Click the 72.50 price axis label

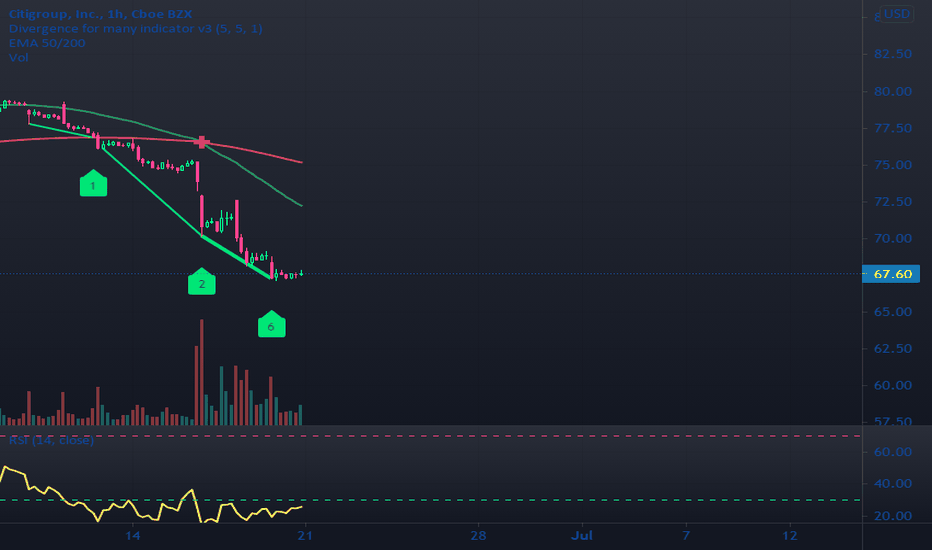(892, 202)
